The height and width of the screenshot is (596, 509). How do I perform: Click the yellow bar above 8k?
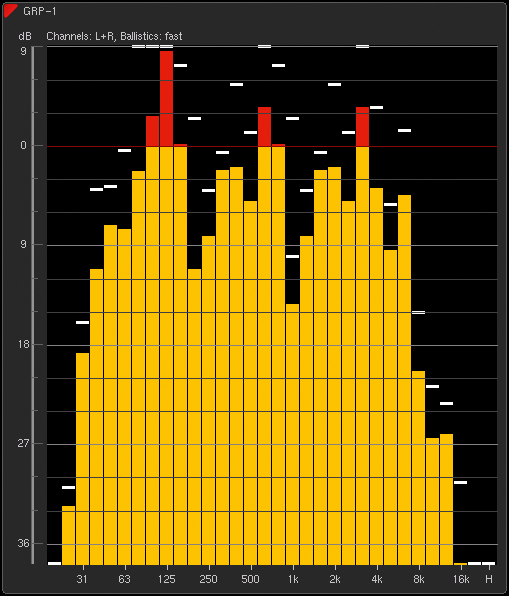pyautogui.click(x=419, y=468)
